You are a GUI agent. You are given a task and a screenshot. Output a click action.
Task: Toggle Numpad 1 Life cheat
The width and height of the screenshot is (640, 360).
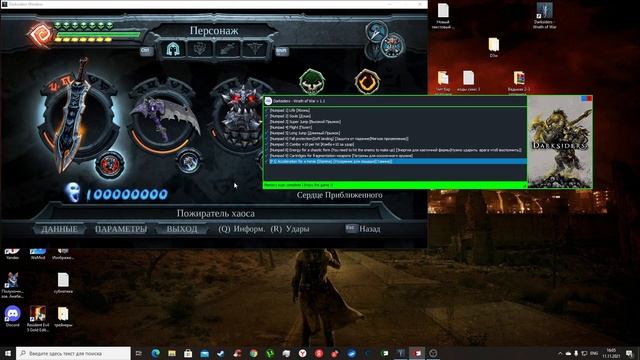click(x=289, y=110)
